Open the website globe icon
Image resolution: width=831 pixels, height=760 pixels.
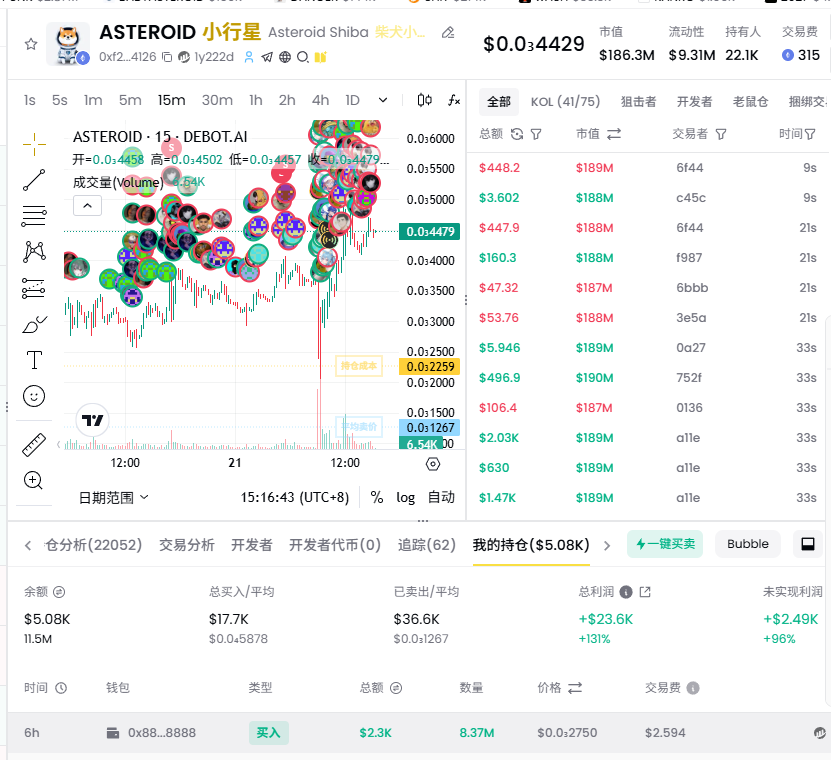[285, 57]
